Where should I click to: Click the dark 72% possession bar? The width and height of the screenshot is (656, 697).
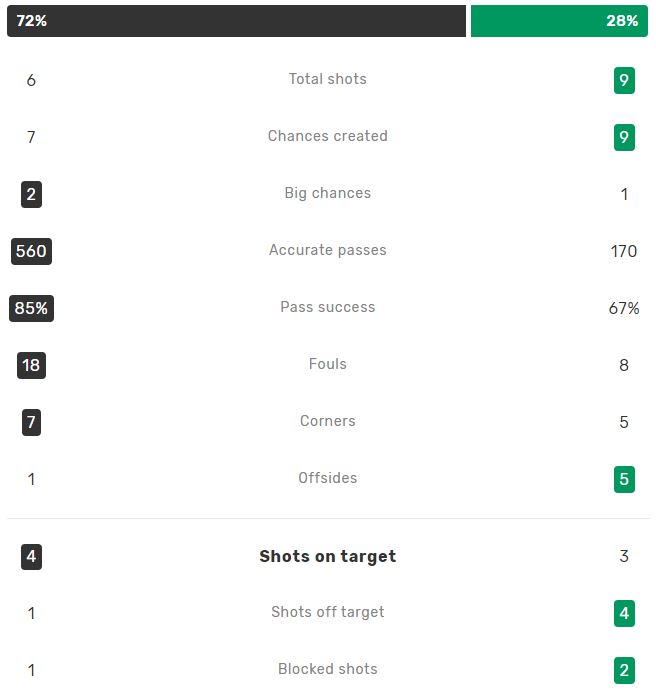click(x=236, y=21)
